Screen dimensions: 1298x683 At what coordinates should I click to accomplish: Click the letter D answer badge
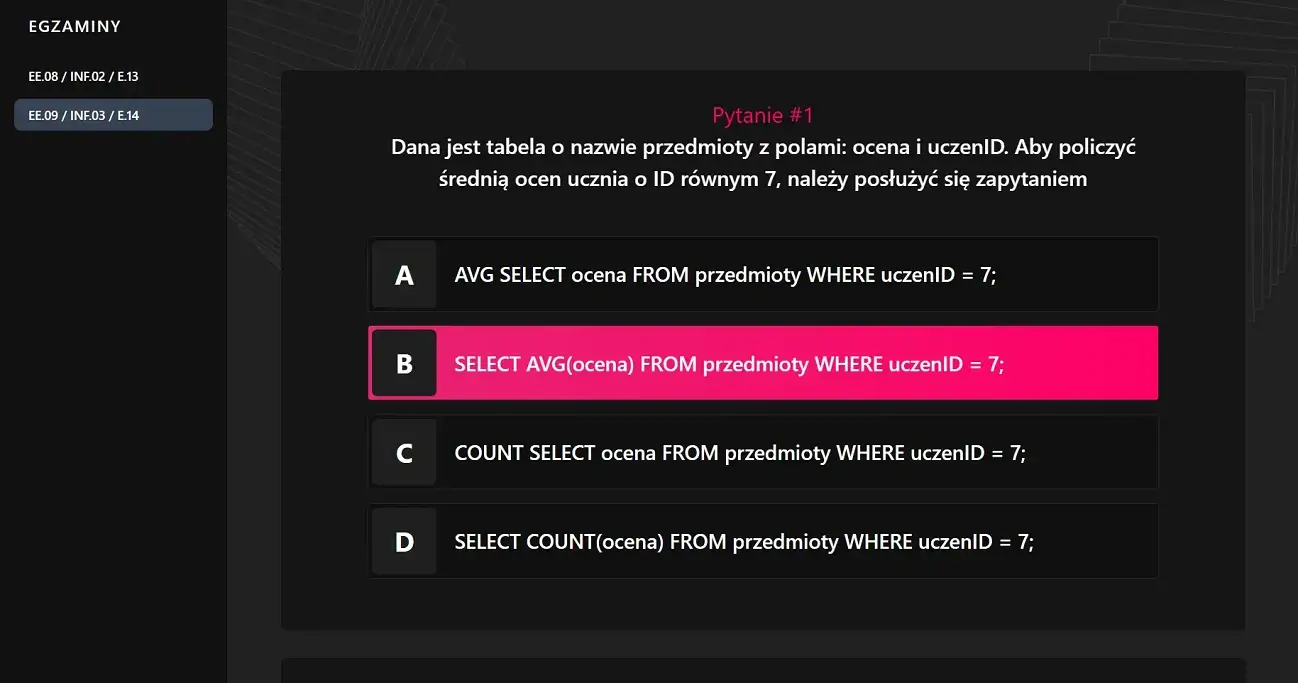point(404,542)
